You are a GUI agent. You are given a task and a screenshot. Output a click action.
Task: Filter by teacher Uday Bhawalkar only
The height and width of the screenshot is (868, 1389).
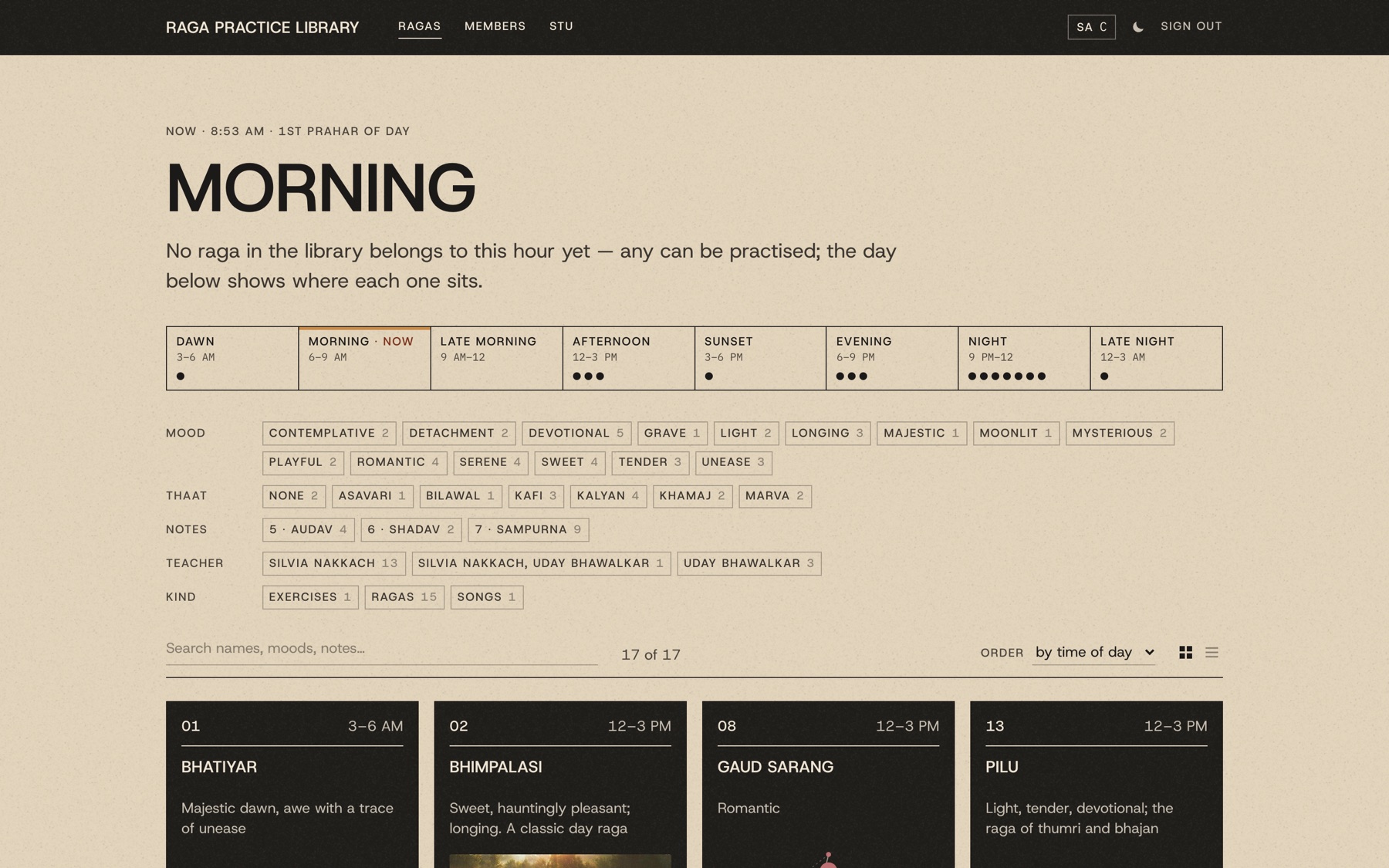pyautogui.click(x=749, y=563)
